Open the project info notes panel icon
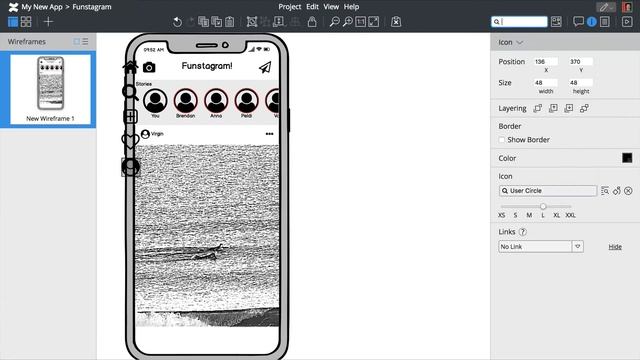This screenshot has width=640, height=360. click(x=605, y=22)
